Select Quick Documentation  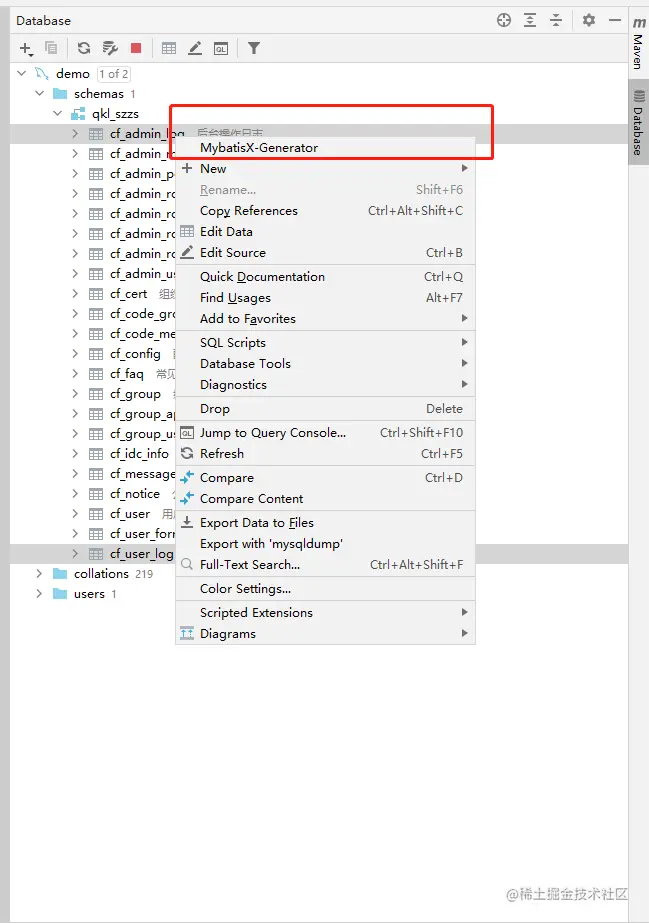pos(325,277)
